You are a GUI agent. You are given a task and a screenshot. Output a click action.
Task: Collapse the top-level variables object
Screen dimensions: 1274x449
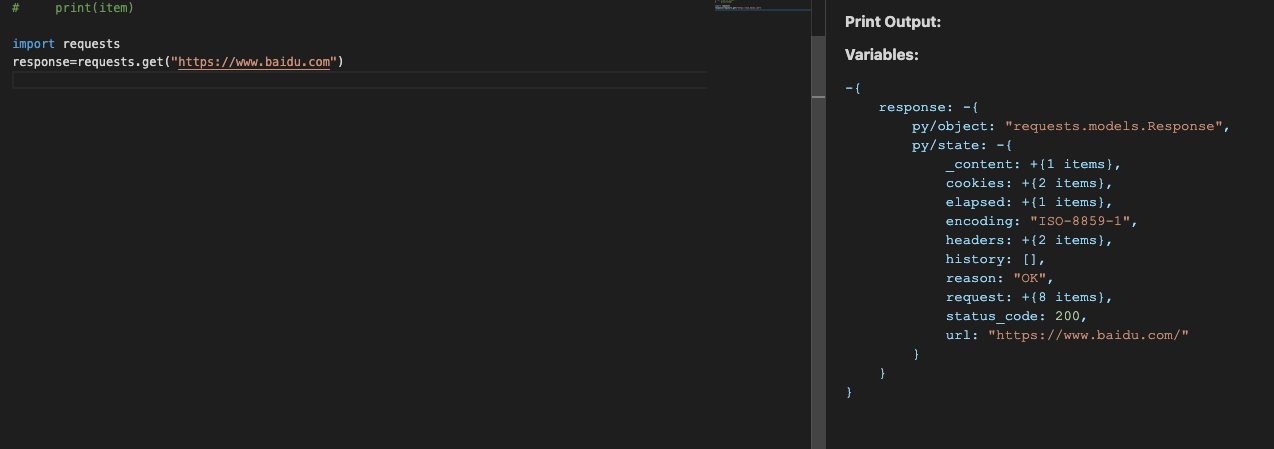point(848,88)
